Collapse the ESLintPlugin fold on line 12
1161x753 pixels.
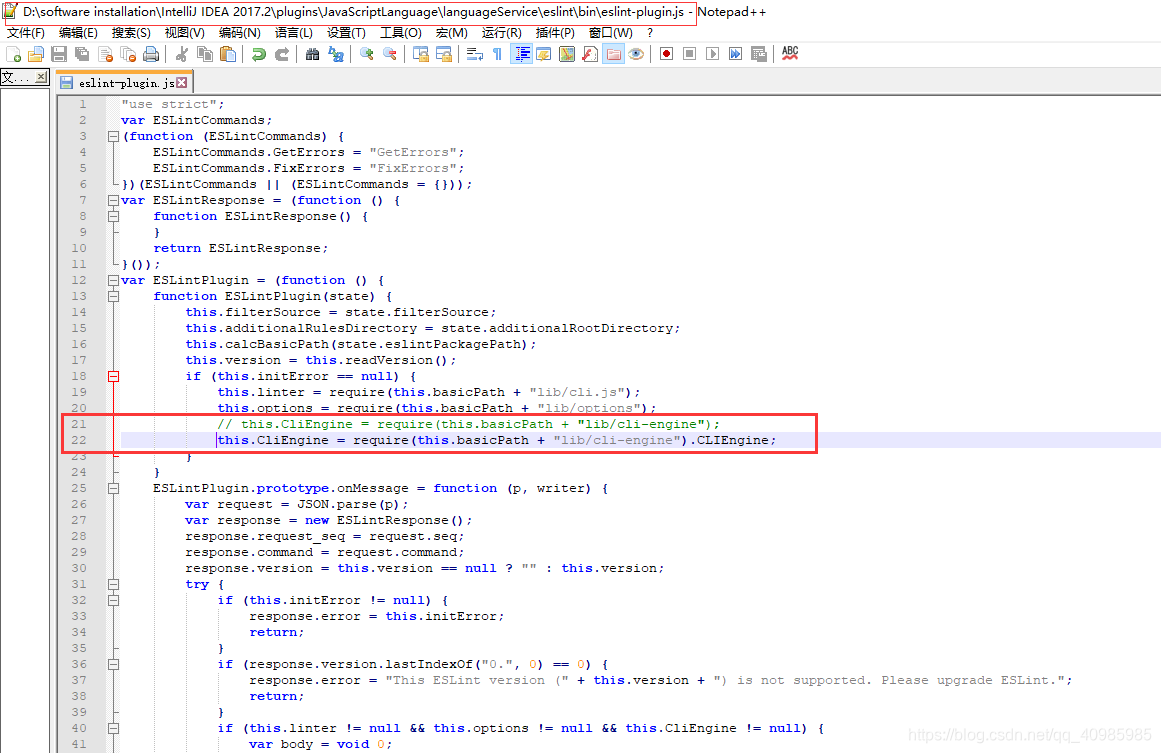[113, 280]
